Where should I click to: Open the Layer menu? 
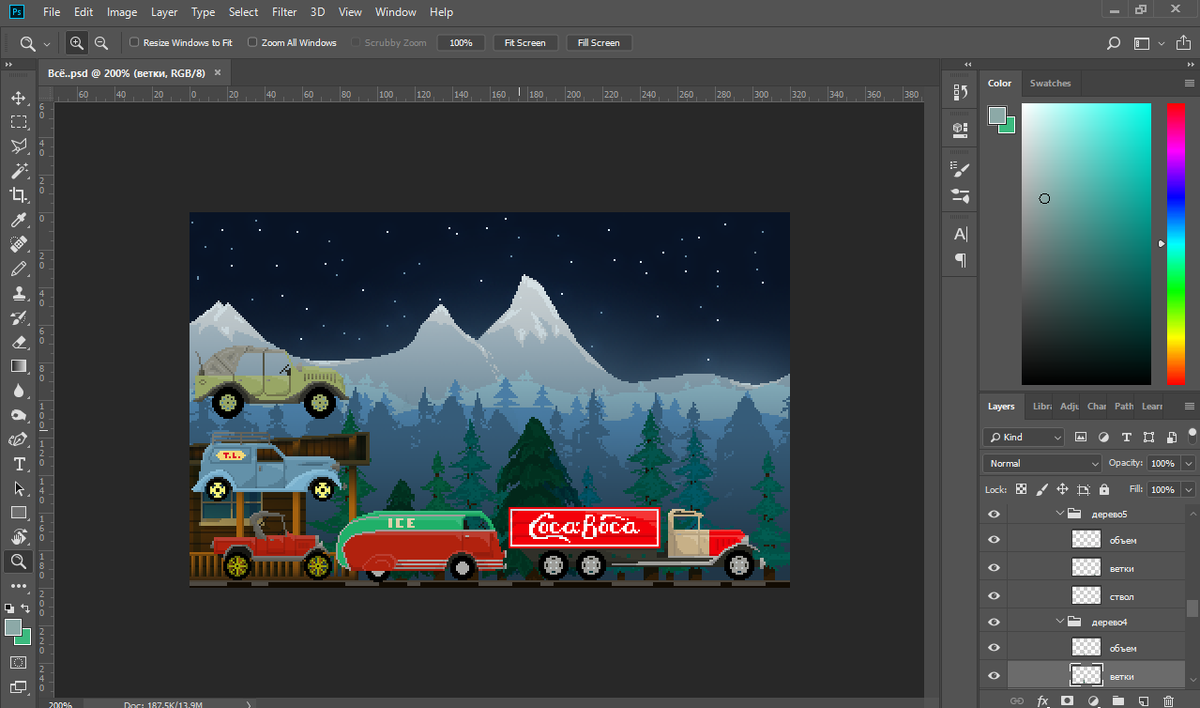(164, 12)
